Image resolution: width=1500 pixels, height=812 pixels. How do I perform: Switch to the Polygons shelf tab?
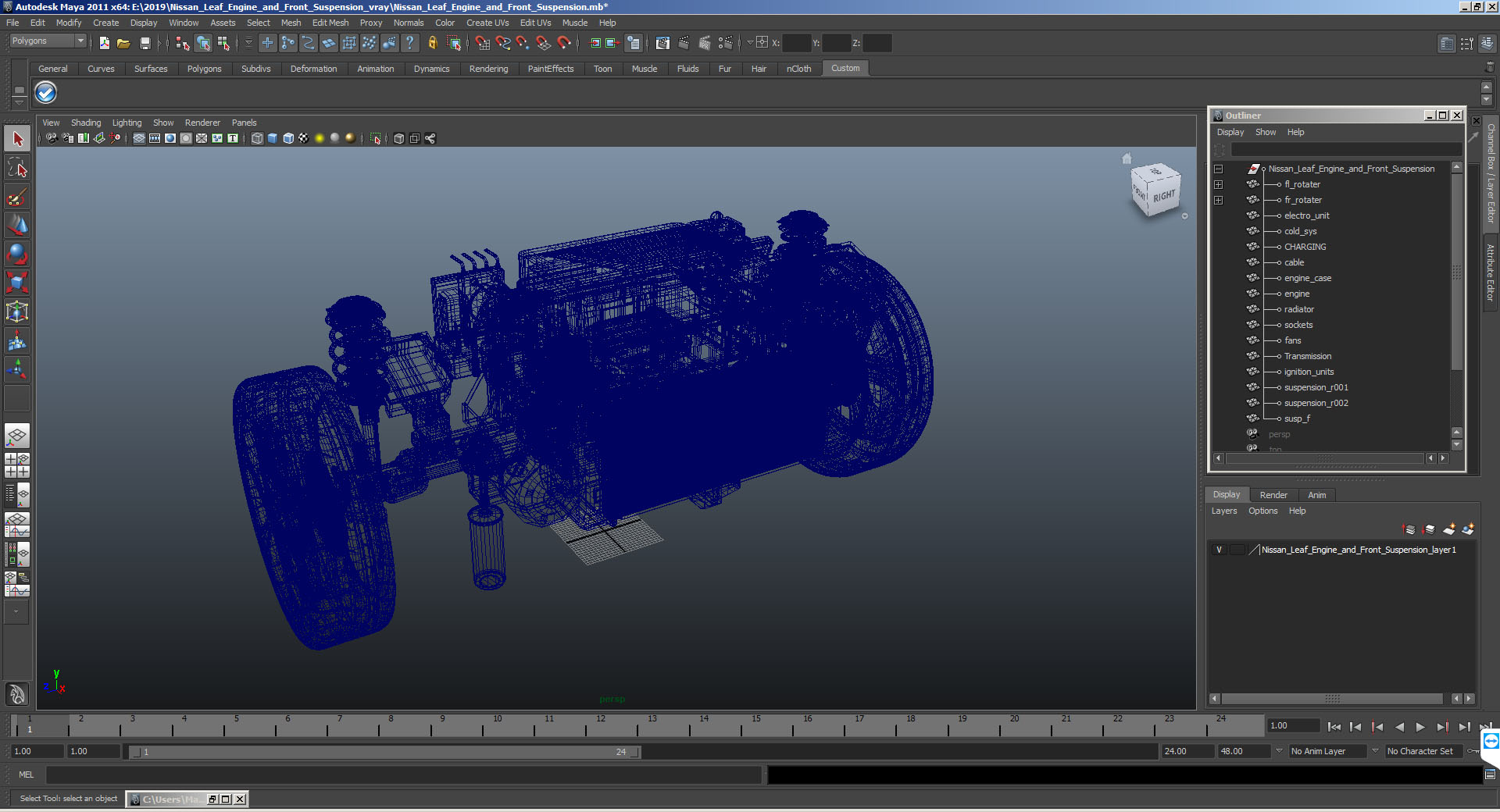click(x=204, y=69)
